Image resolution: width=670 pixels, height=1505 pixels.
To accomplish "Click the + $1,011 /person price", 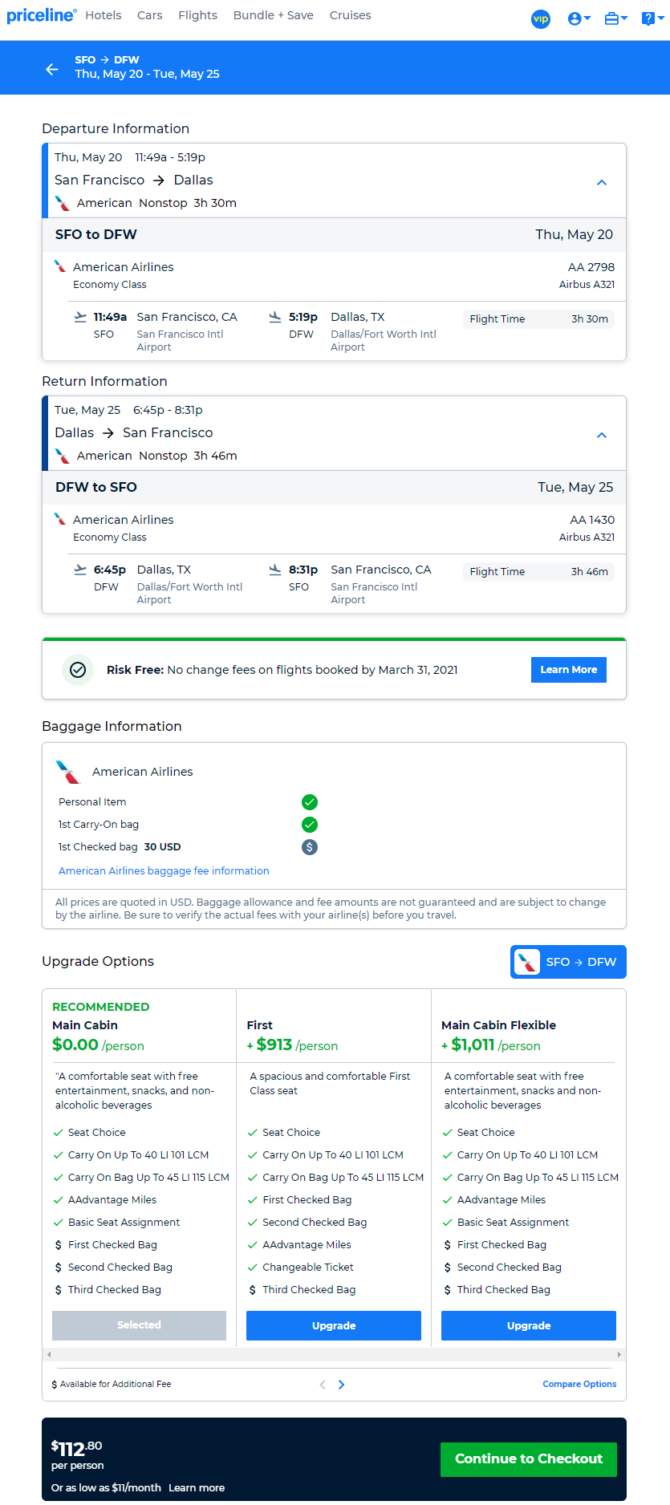I will 491,1045.
